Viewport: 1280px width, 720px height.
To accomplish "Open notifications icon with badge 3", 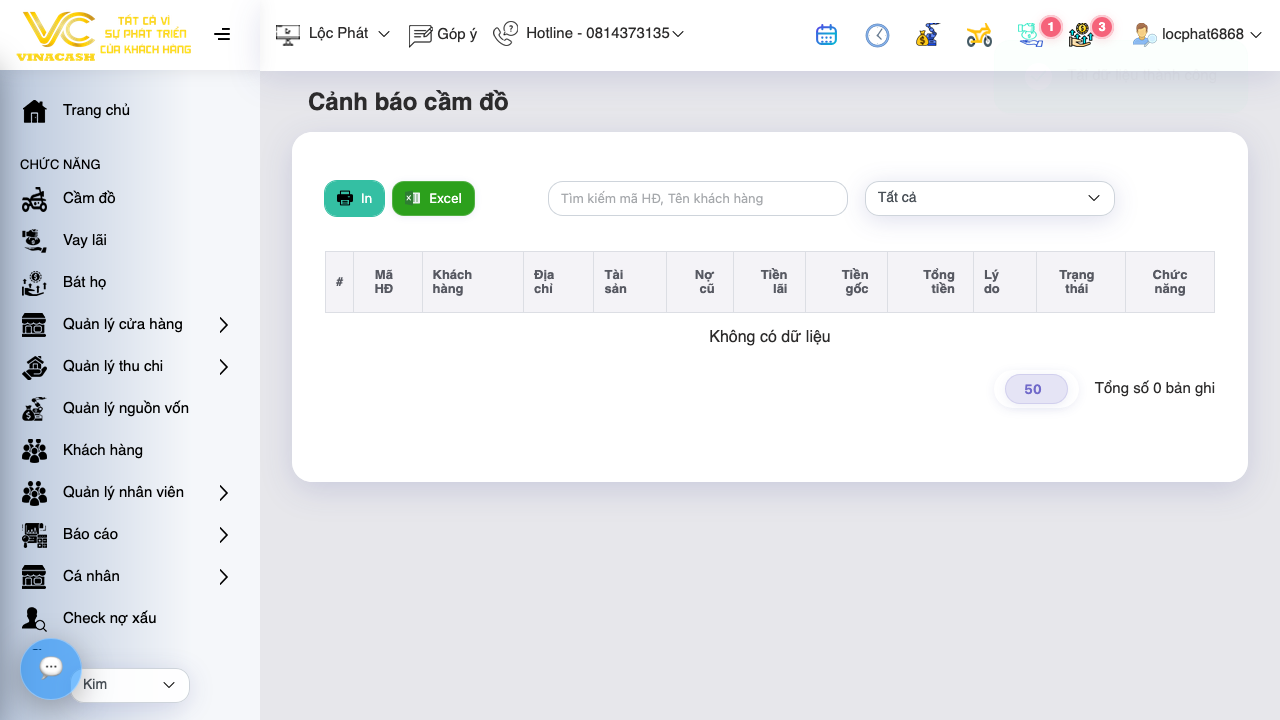I will 1083,33.
